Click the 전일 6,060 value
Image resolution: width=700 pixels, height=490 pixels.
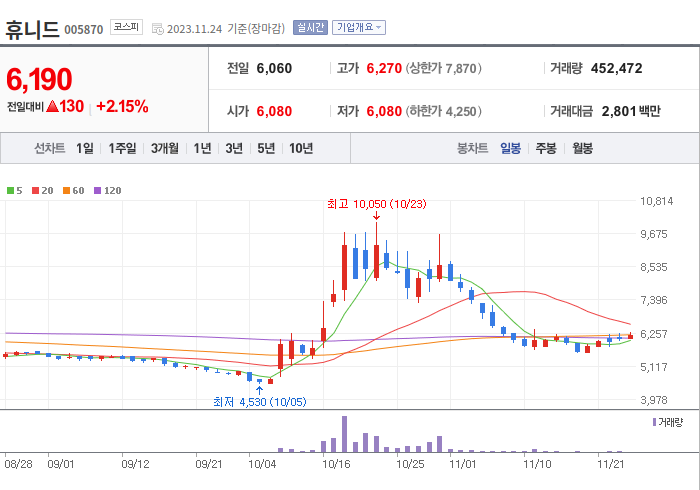(274, 68)
